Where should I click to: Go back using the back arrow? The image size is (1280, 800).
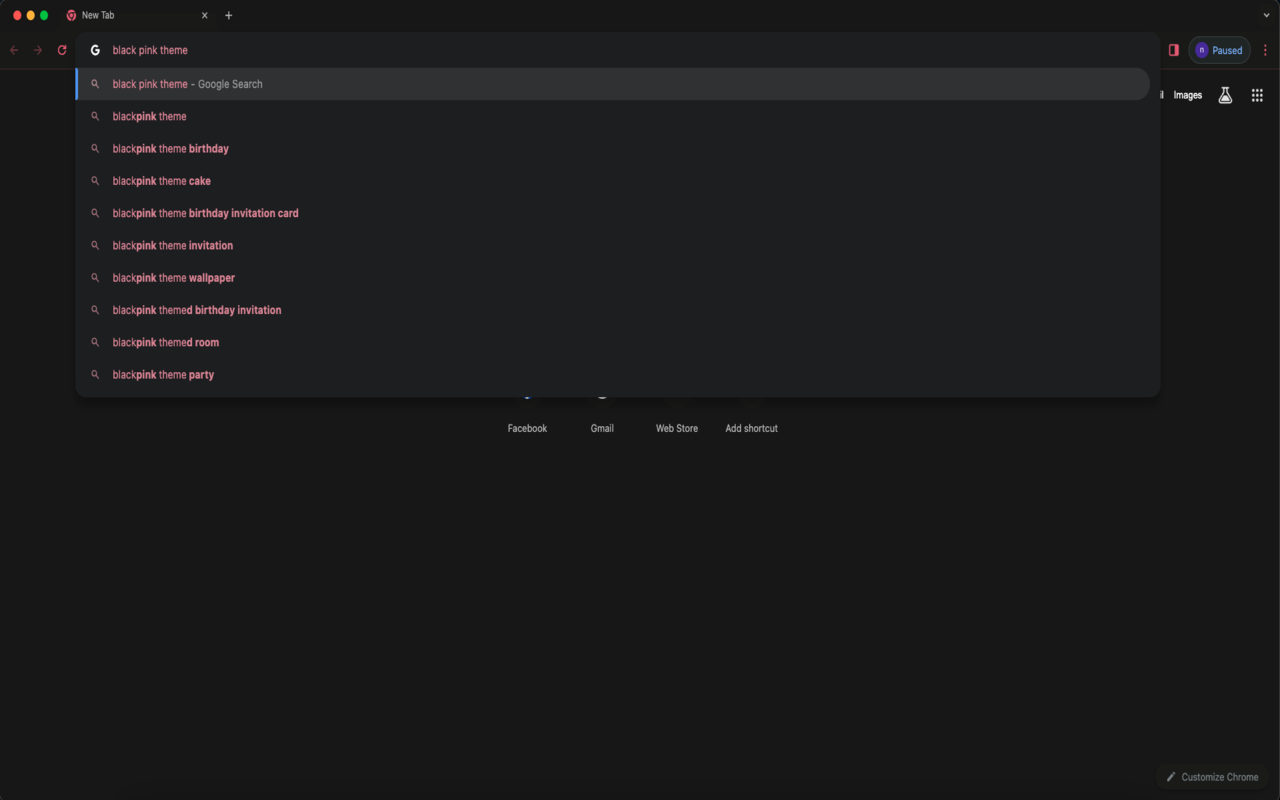(14, 50)
